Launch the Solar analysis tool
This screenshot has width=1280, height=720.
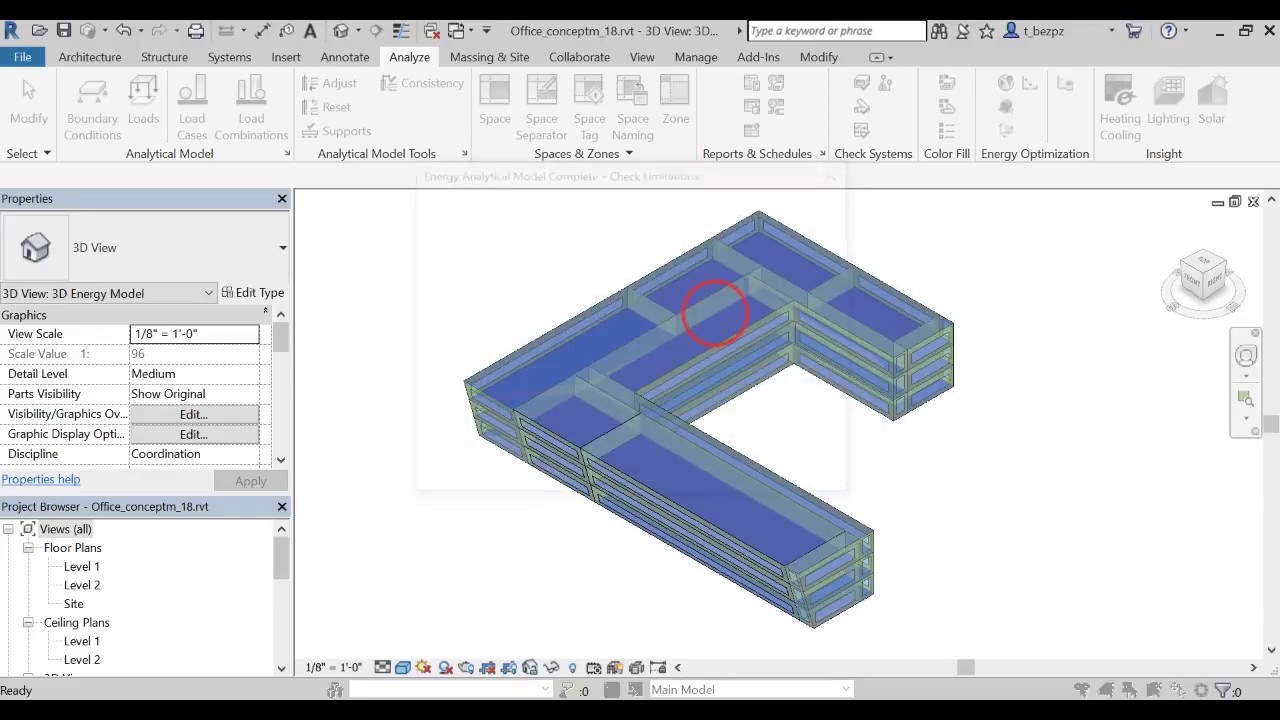pos(1212,100)
